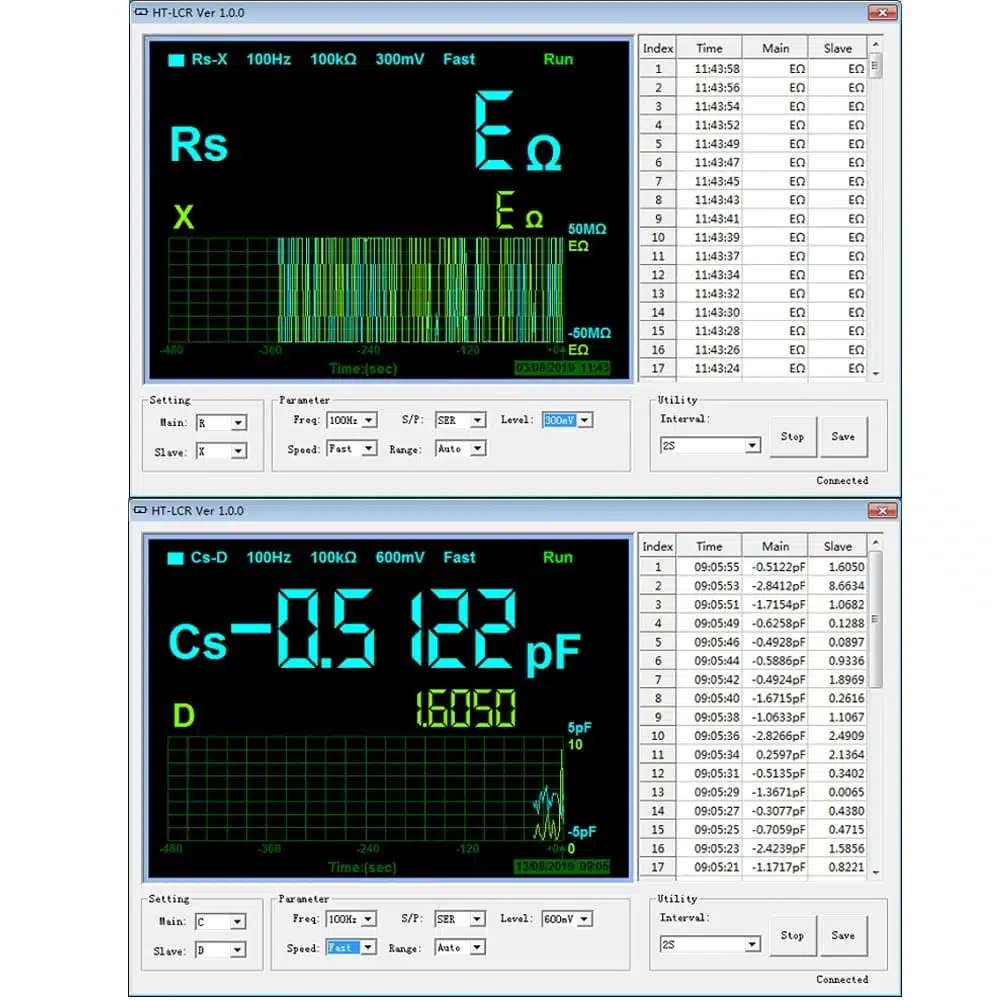
Task: Click the HT-LCR app icon in the top window title bar
Action: 140,13
